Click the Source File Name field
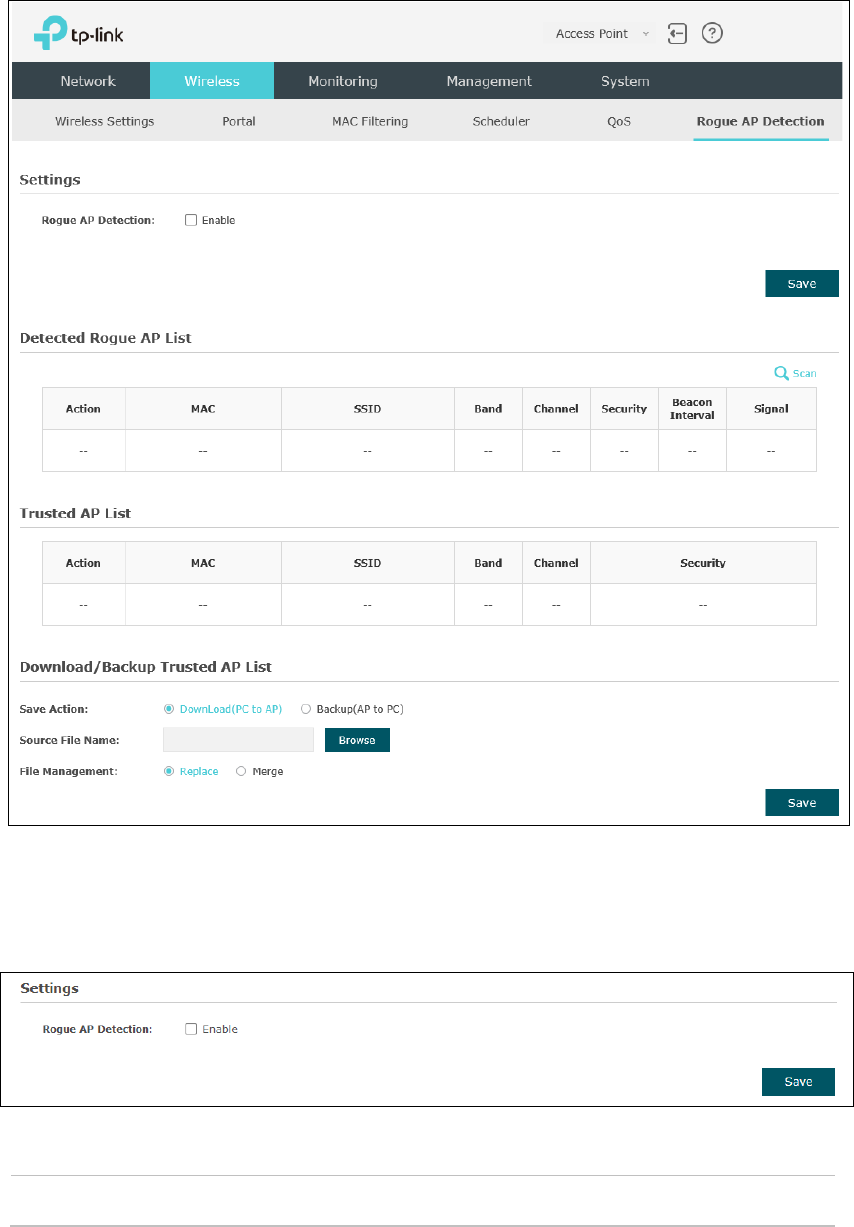The image size is (854, 1227). pos(239,740)
